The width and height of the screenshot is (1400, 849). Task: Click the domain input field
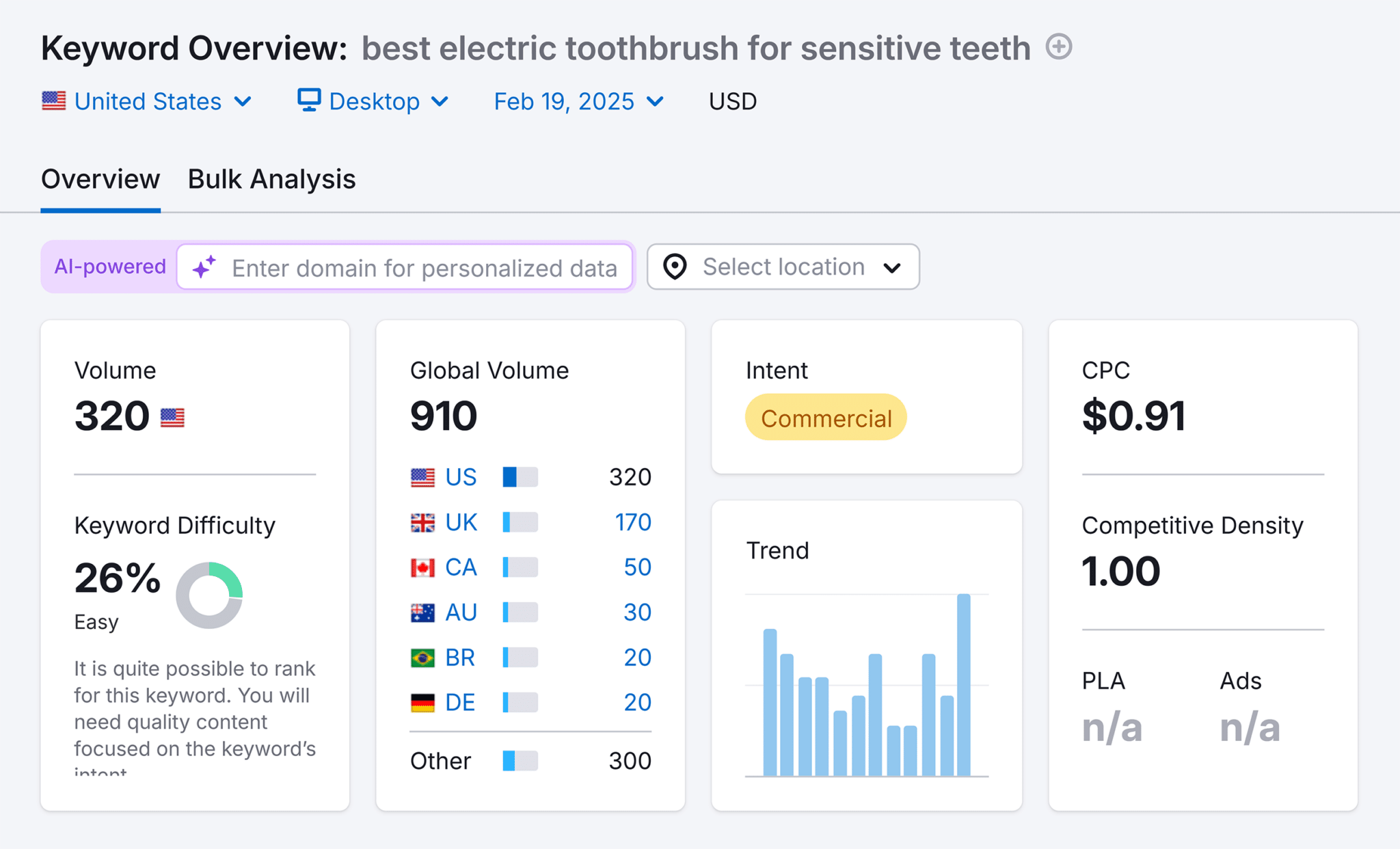click(405, 267)
